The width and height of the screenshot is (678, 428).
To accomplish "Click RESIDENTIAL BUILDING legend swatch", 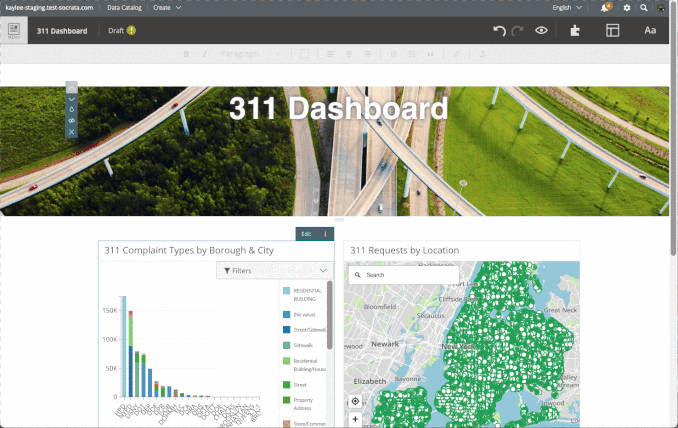I will 286,291.
